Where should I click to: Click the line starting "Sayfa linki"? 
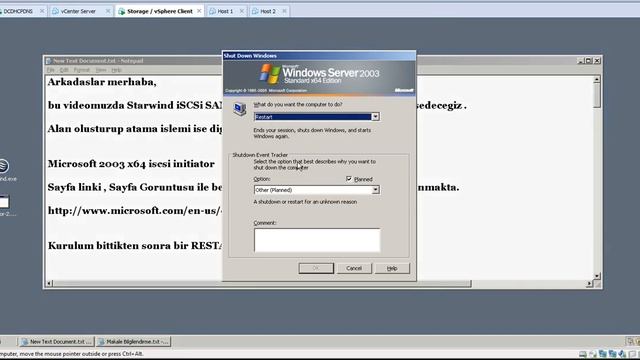(135, 187)
